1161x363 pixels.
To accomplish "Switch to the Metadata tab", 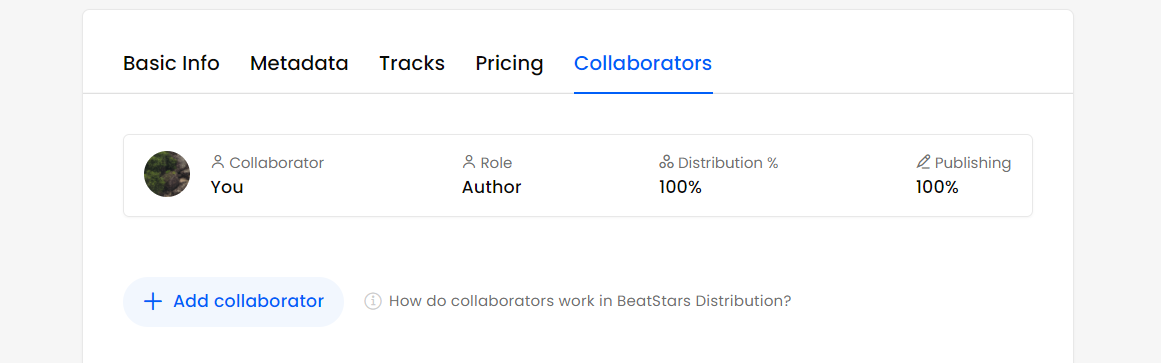I will click(299, 64).
